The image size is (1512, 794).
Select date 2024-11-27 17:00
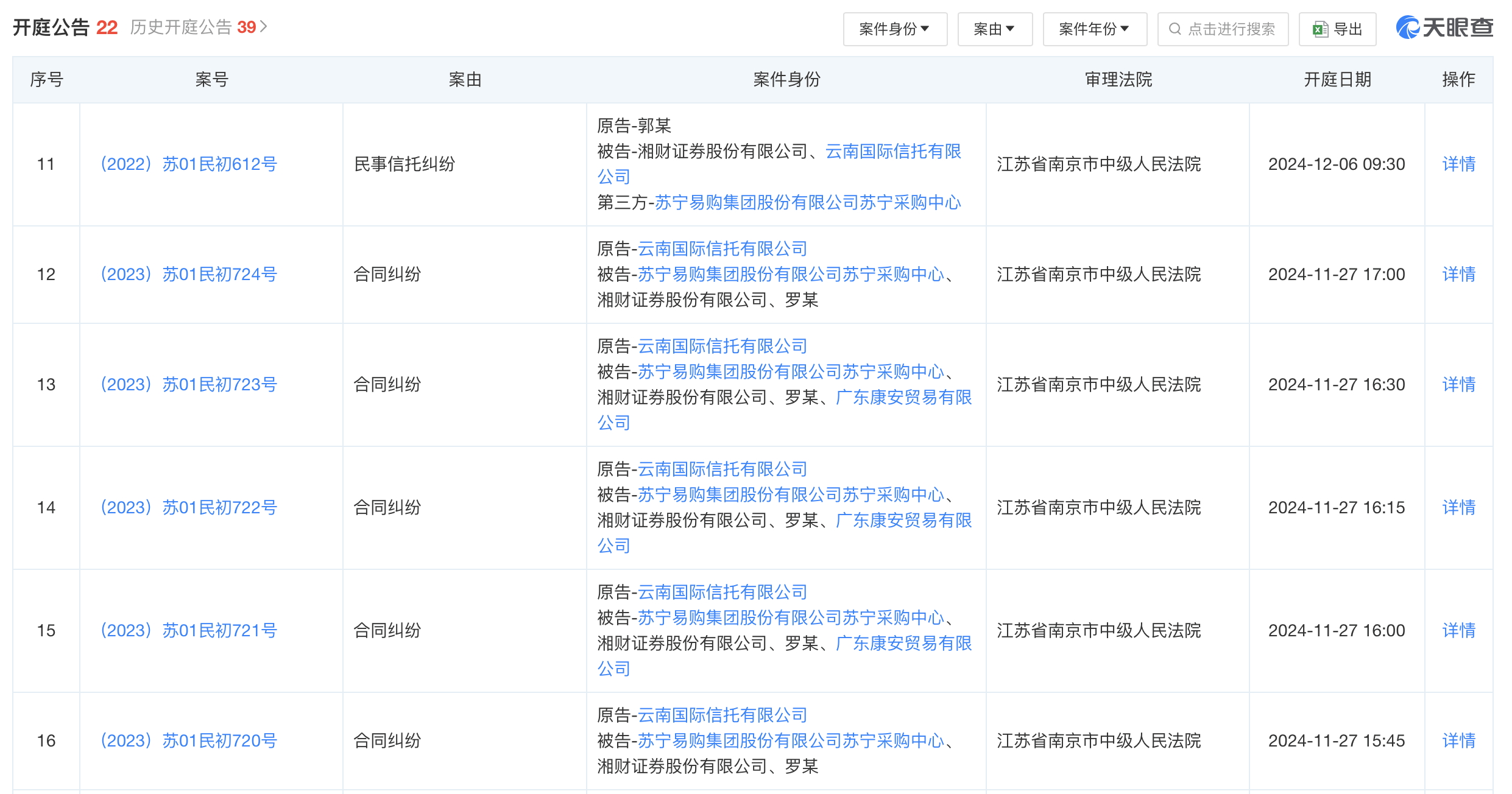coord(1337,274)
